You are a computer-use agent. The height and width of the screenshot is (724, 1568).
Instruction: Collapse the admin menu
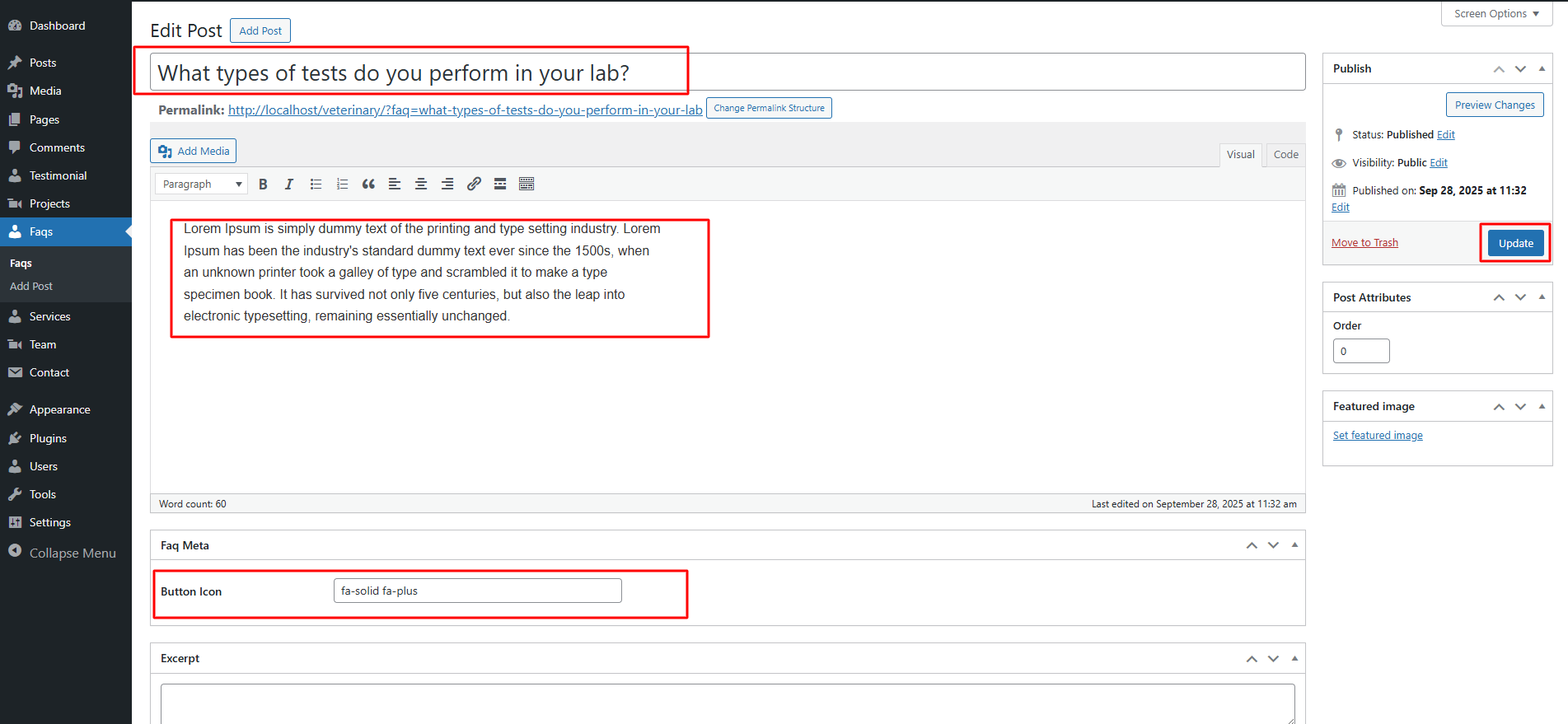pyautogui.click(x=66, y=553)
